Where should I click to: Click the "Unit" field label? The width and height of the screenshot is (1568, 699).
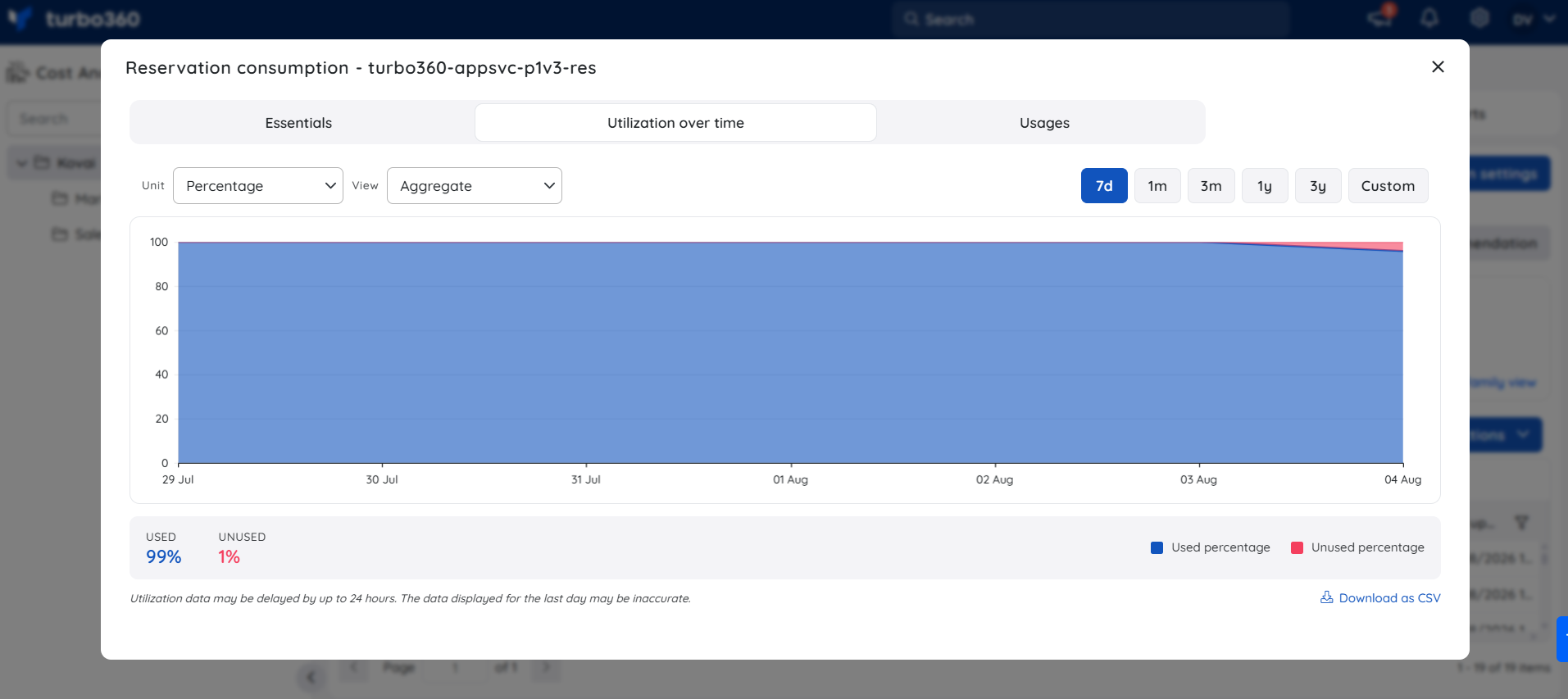153,186
